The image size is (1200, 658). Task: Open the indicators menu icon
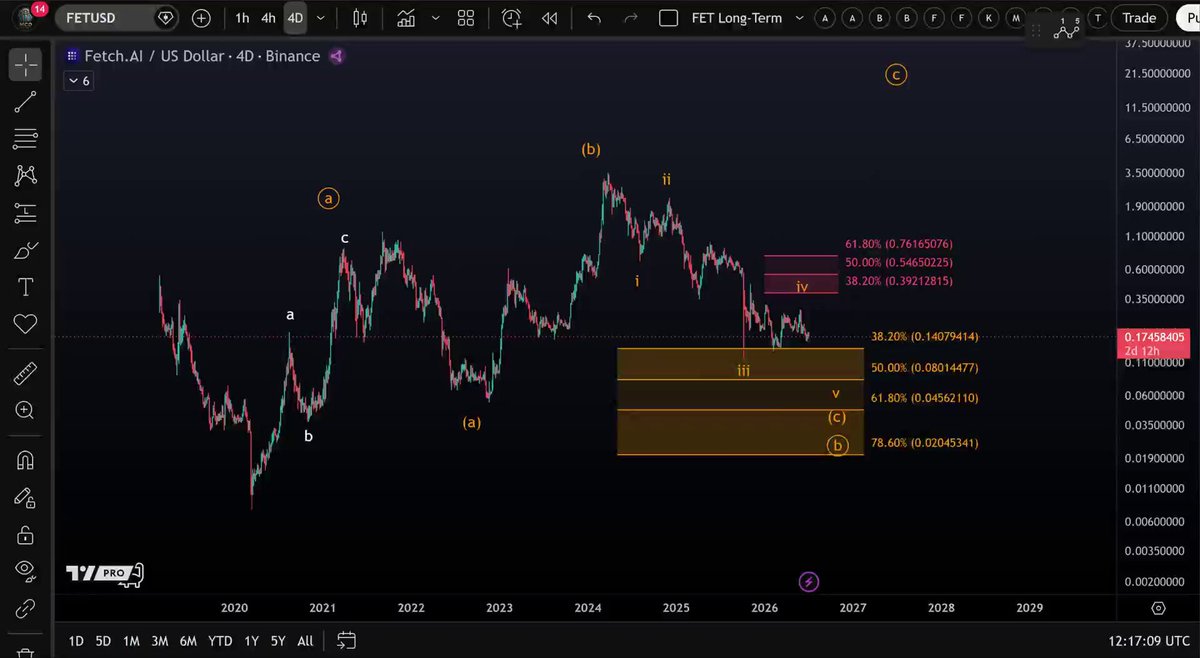406,18
